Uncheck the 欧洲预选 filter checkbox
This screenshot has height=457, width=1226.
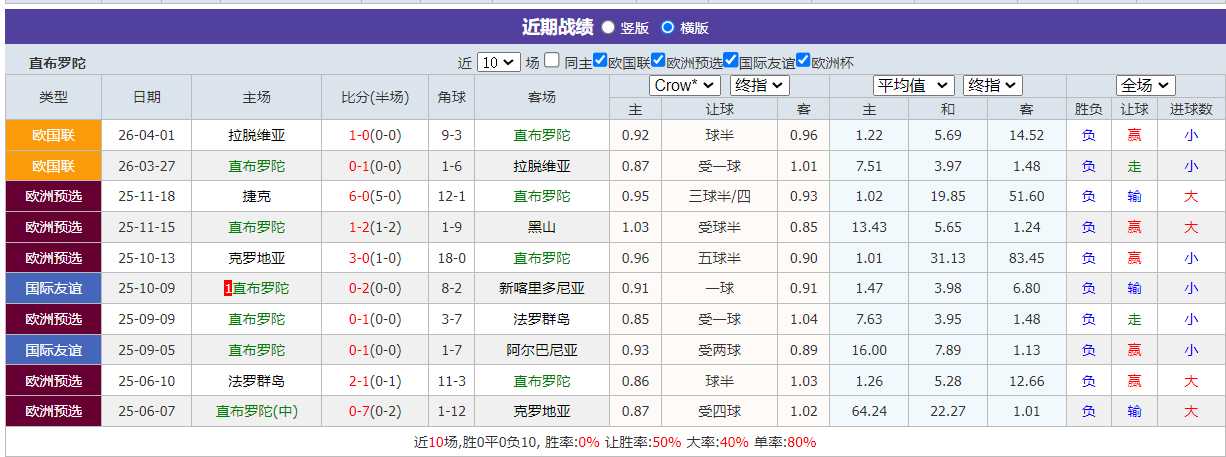point(658,60)
